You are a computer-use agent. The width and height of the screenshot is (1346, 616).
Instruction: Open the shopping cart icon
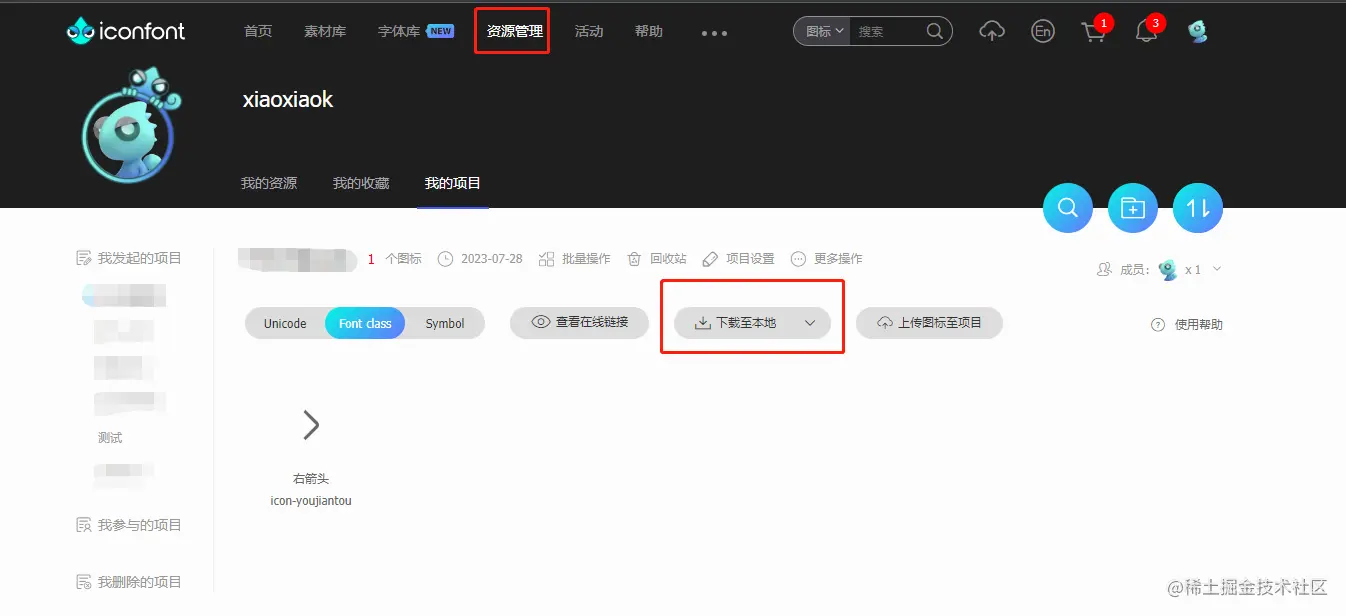[x=1093, y=32]
